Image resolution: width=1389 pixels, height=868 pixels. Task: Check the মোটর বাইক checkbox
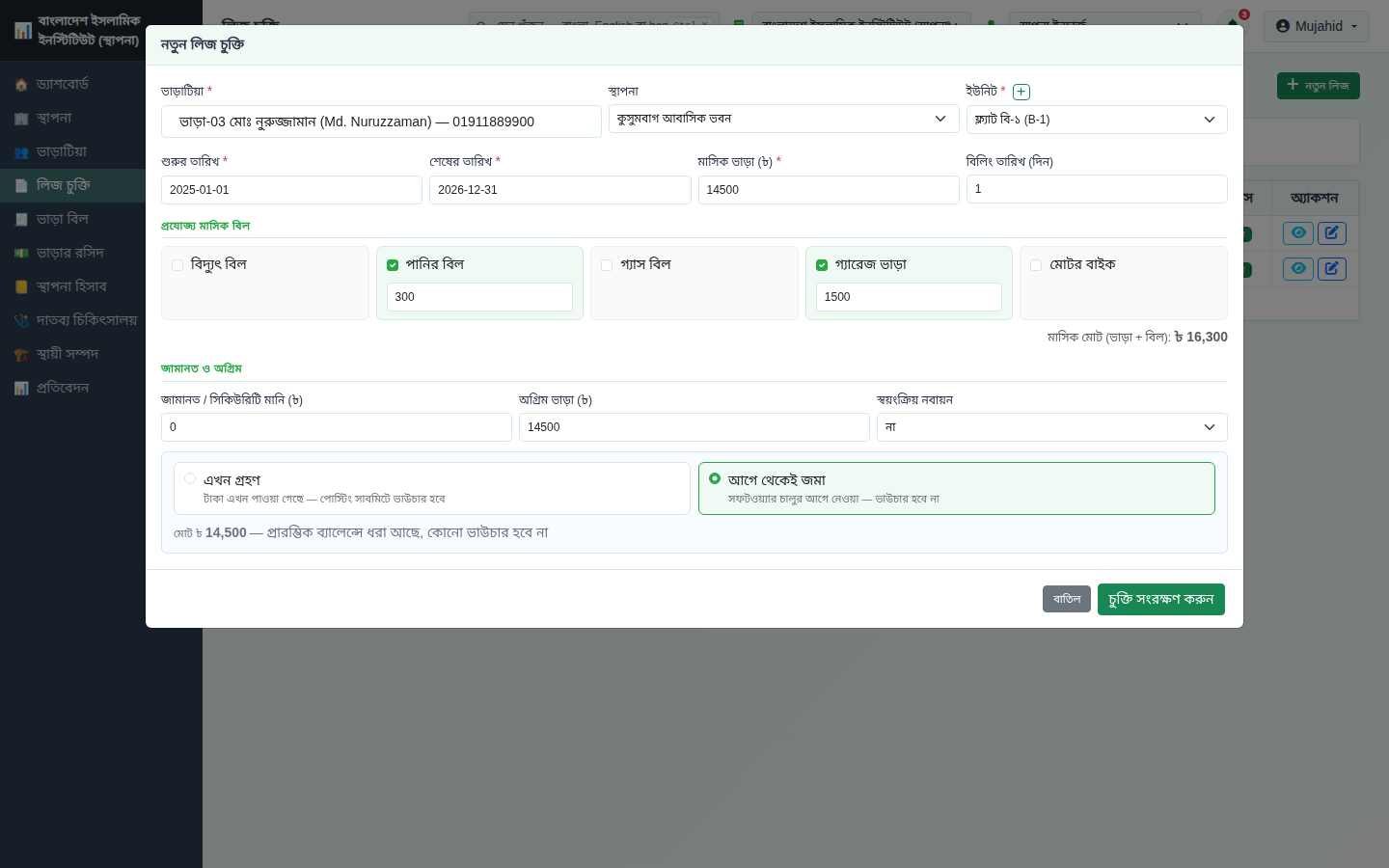(x=1036, y=265)
